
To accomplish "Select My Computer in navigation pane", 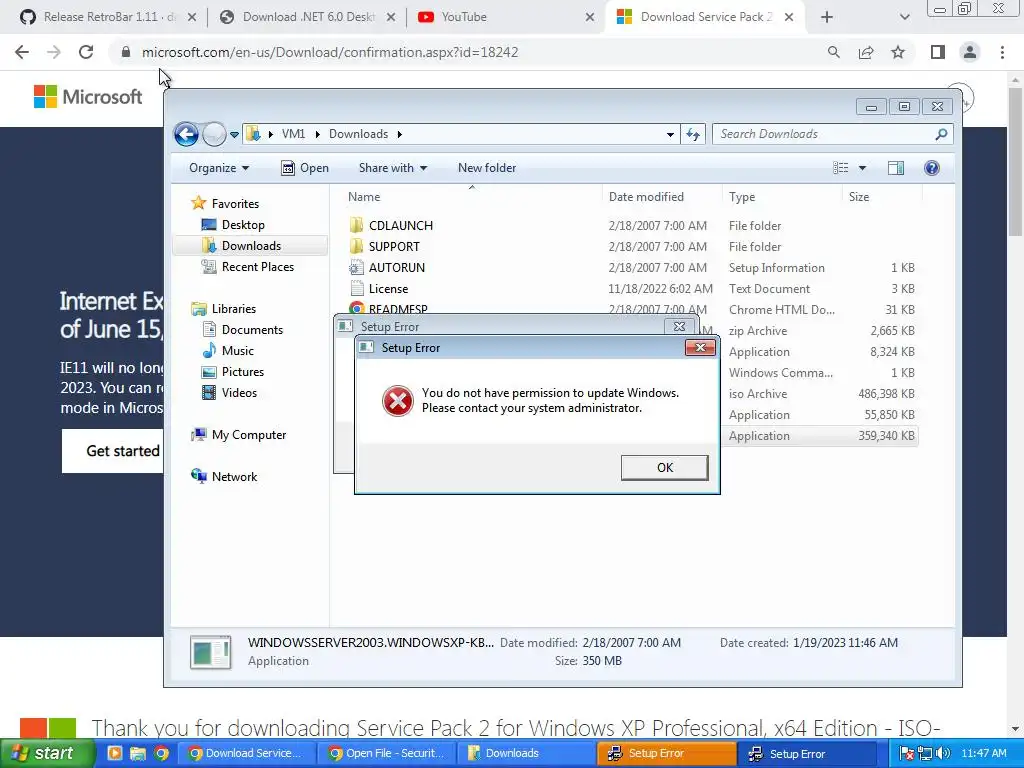I will pyautogui.click(x=238, y=435).
